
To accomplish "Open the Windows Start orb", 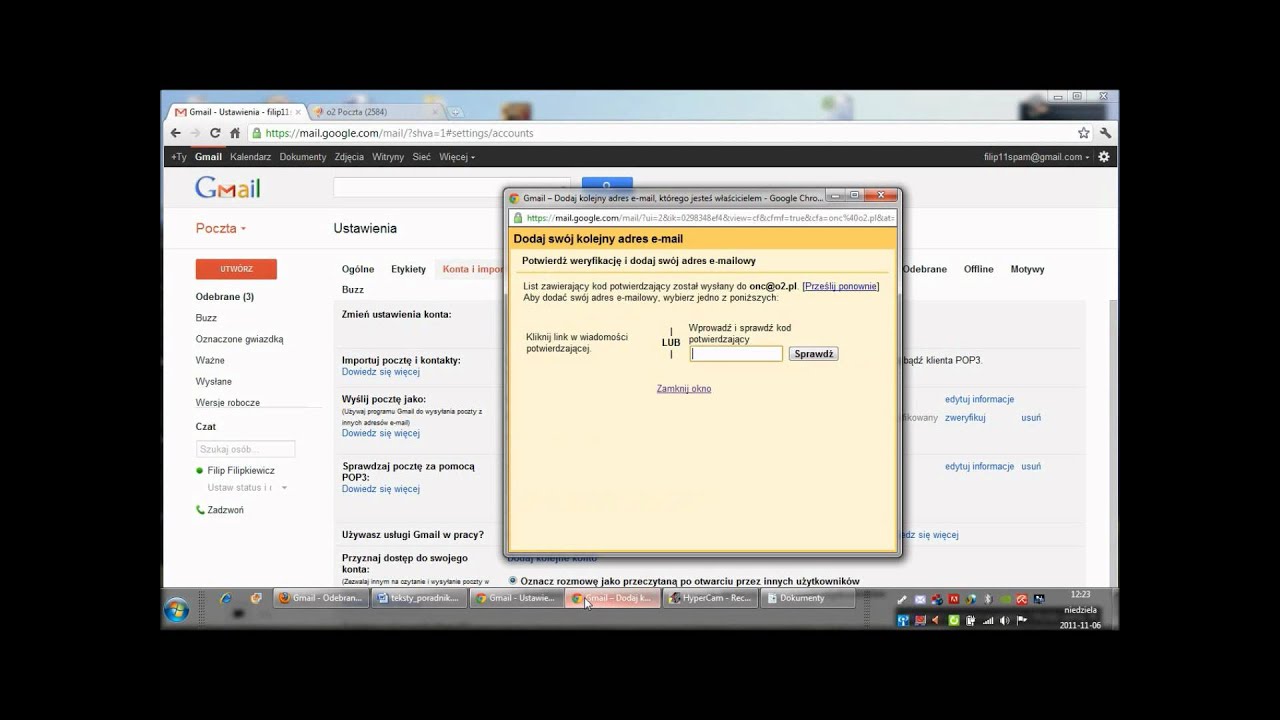I will point(177,609).
